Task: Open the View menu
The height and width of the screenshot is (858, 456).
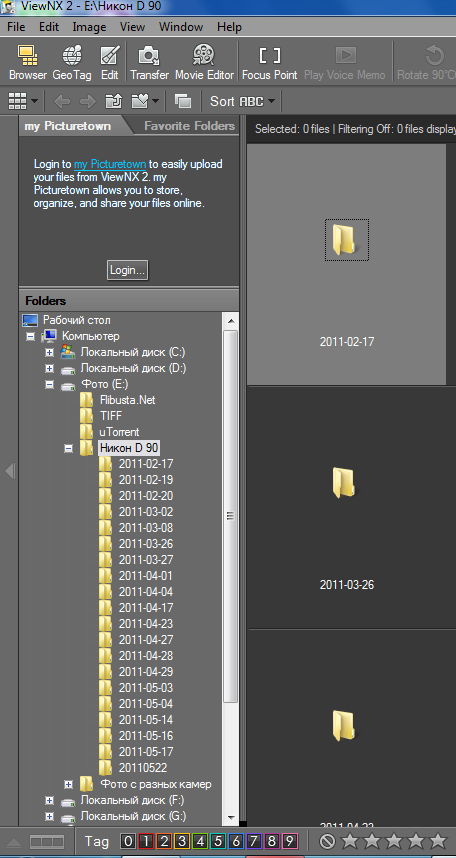Action: pos(132,27)
